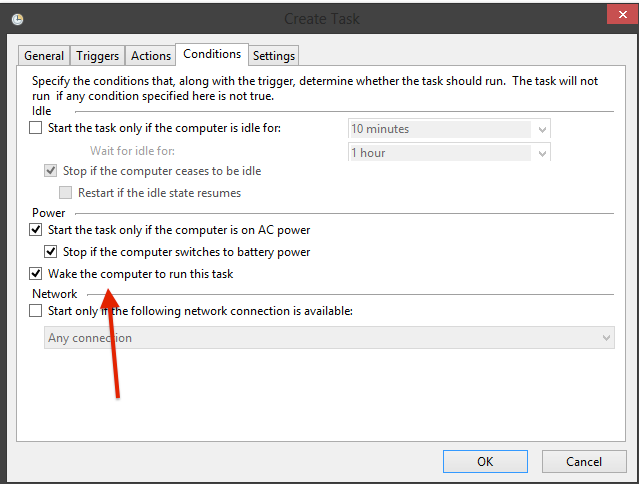Check Restart if the idle state resumes

click(x=66, y=192)
